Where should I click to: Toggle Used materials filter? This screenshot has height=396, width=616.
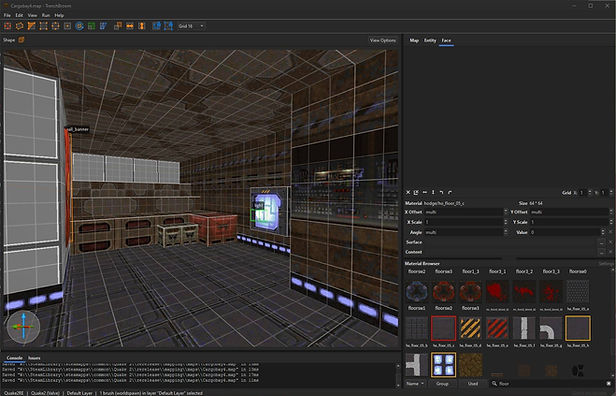point(473,383)
